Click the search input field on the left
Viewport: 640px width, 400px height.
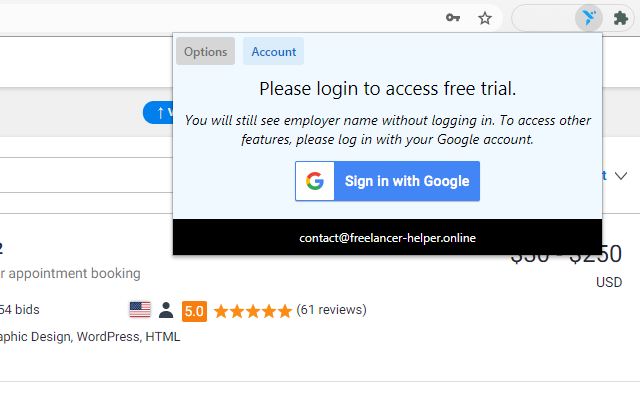click(80, 175)
